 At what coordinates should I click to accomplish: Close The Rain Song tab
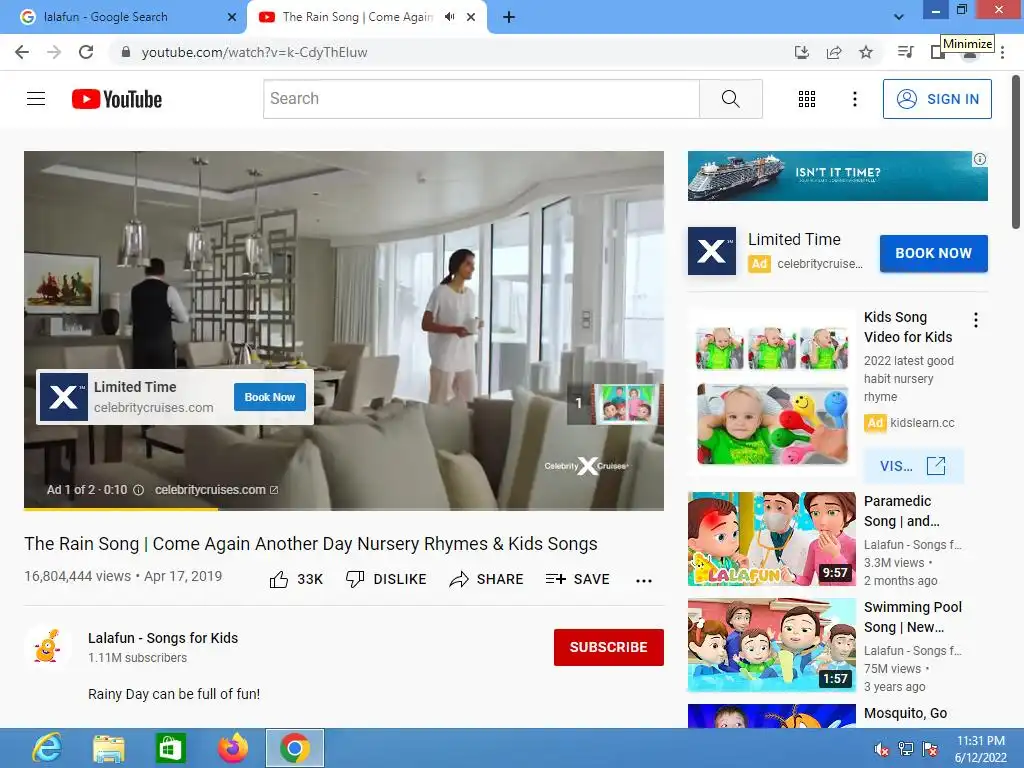[x=471, y=17]
